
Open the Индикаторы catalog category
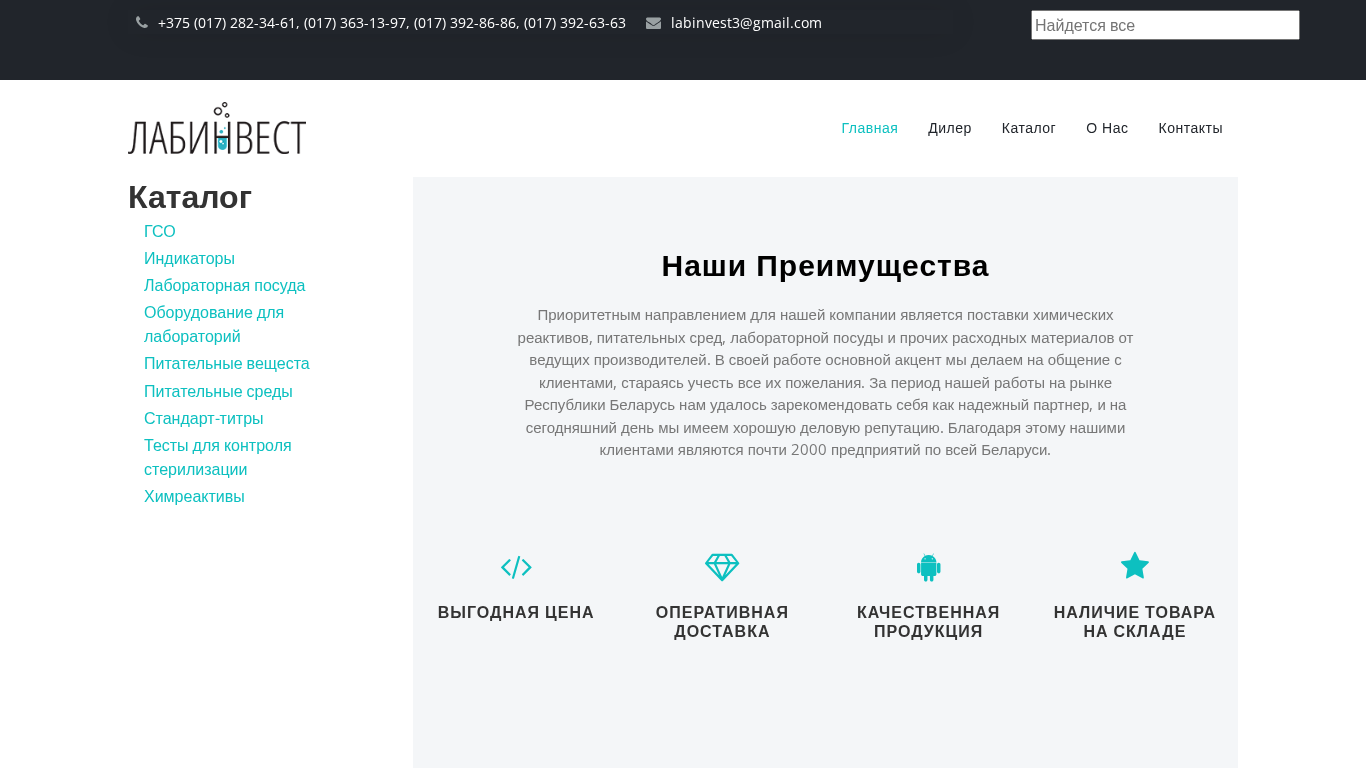pos(189,259)
